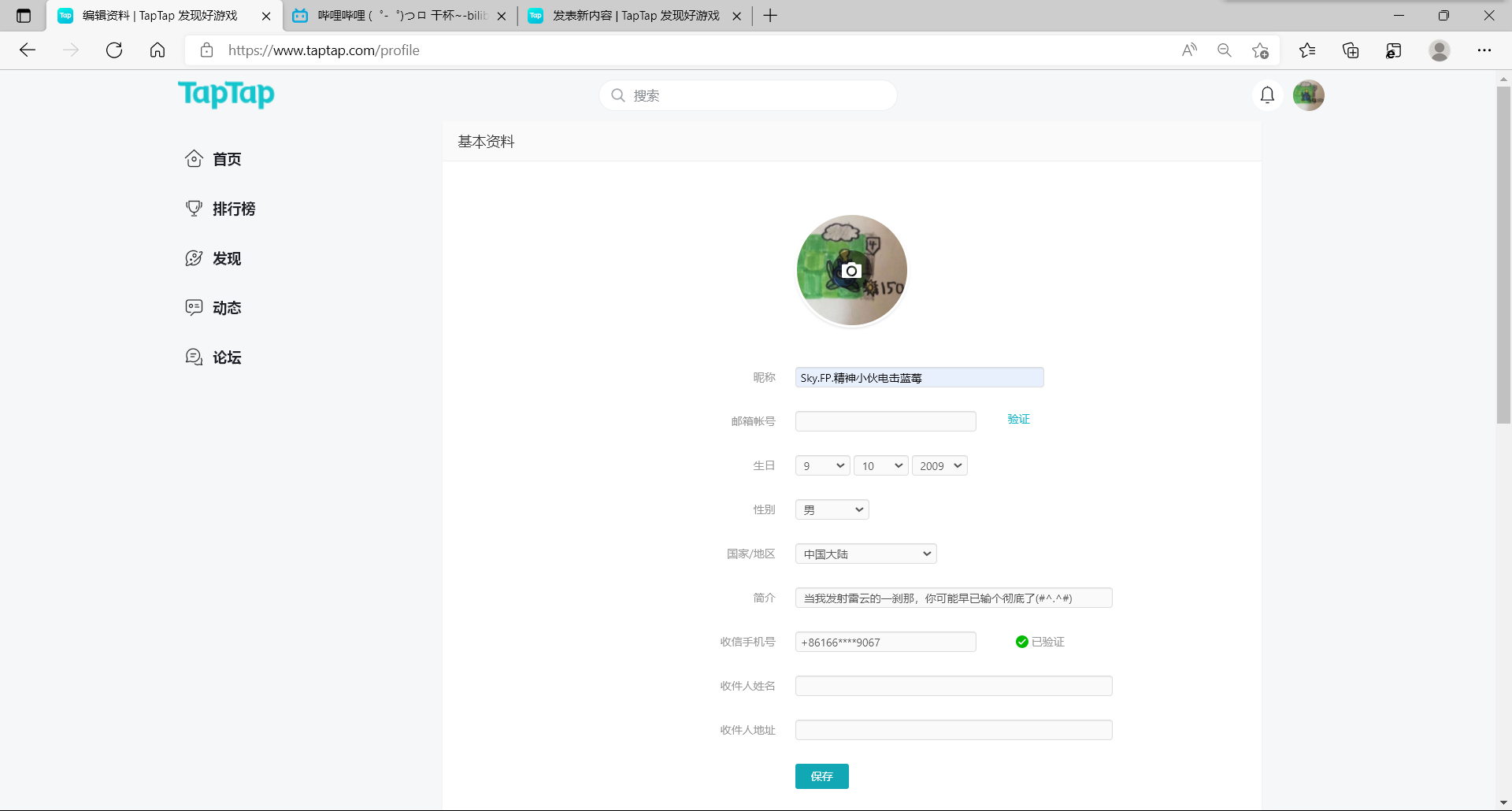
Task: Close the 发表新内容 browser tab
Action: pos(736,16)
